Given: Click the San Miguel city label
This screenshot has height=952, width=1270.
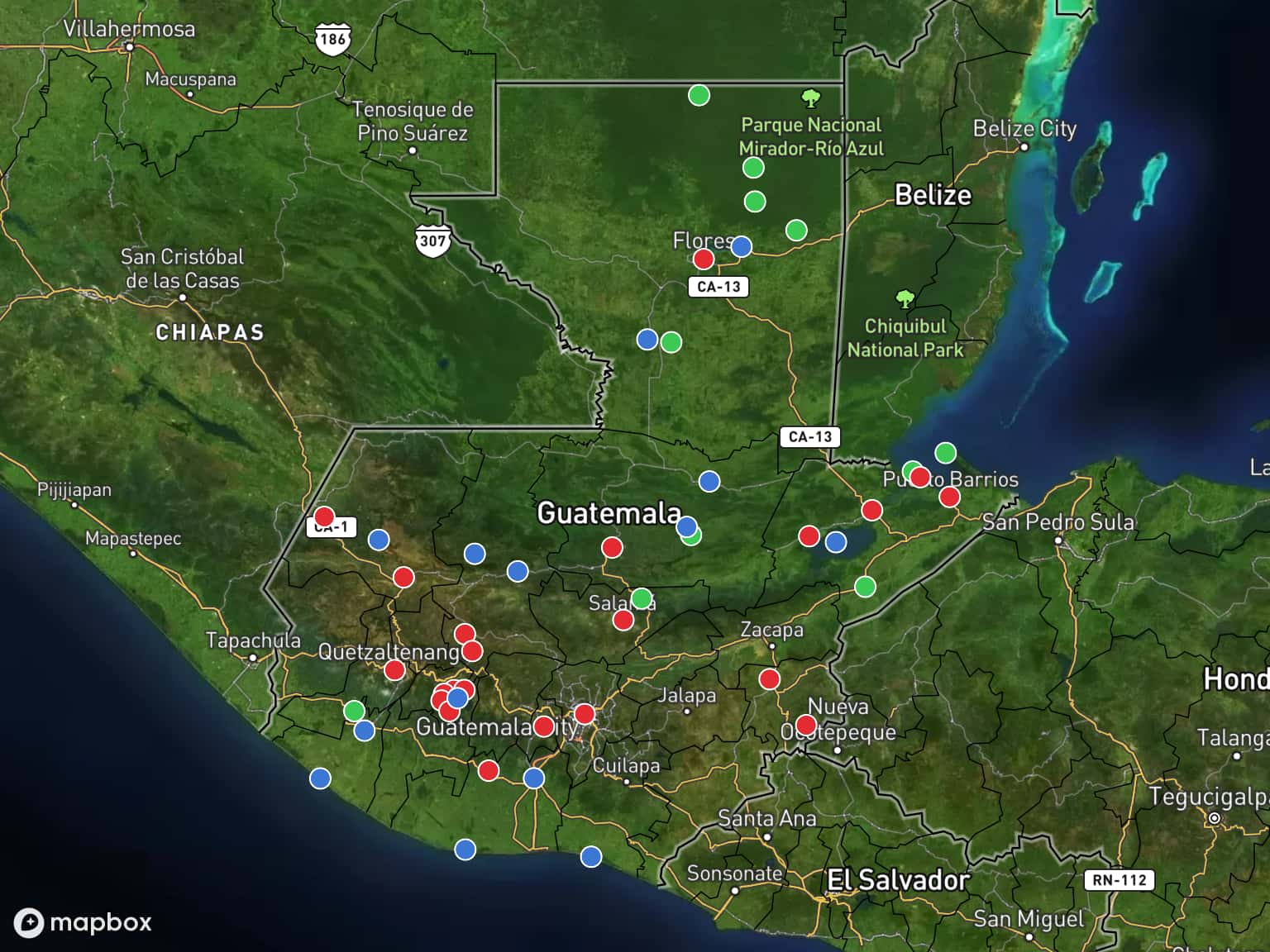Looking at the screenshot, I should pos(1029,919).
